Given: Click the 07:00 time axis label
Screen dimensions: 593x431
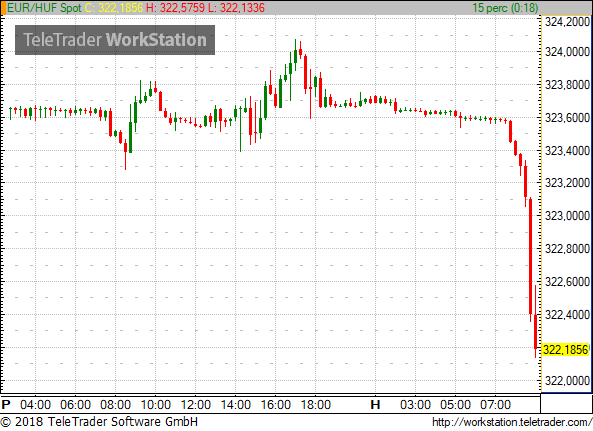Looking at the screenshot, I should coord(495,405).
